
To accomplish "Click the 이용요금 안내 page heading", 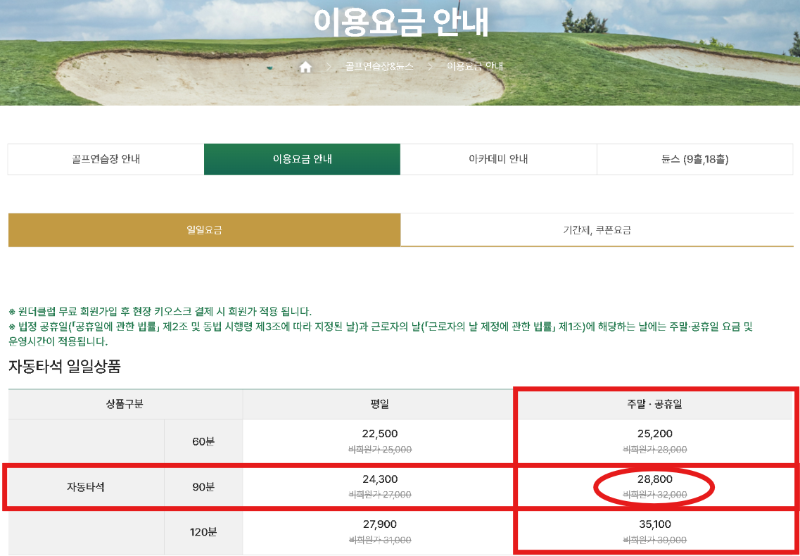I will click(x=401, y=22).
